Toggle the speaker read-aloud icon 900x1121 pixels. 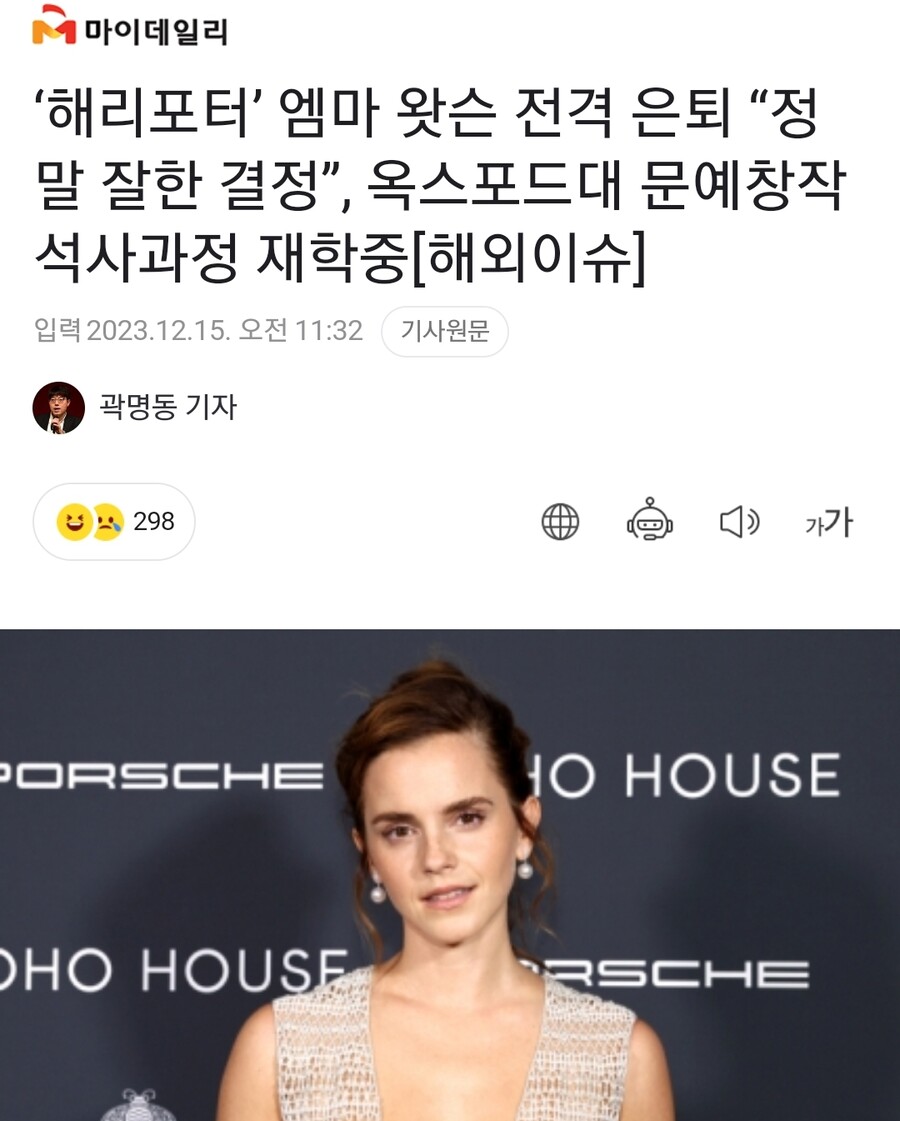click(739, 521)
